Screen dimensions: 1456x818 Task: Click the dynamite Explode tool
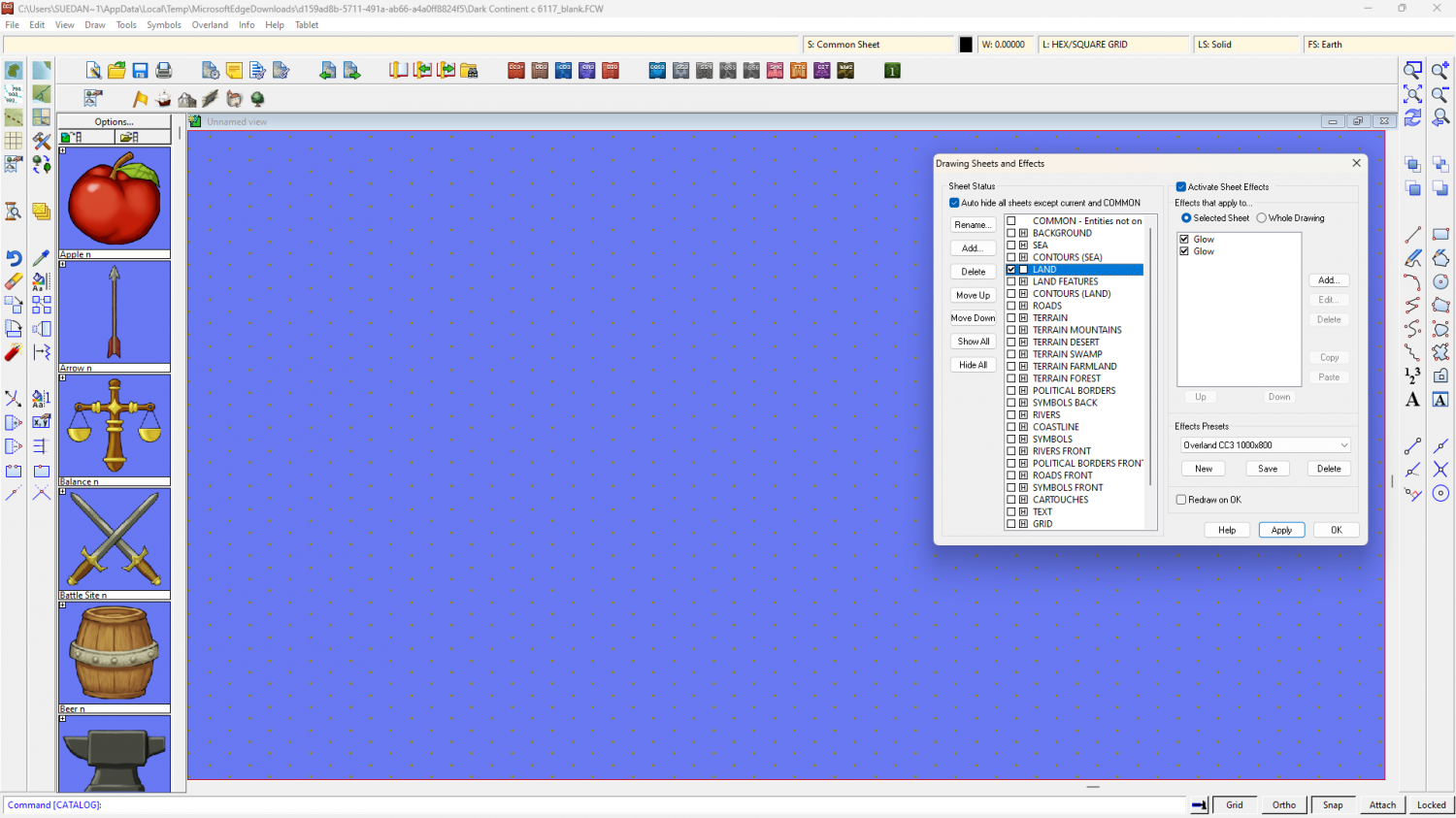[x=14, y=352]
